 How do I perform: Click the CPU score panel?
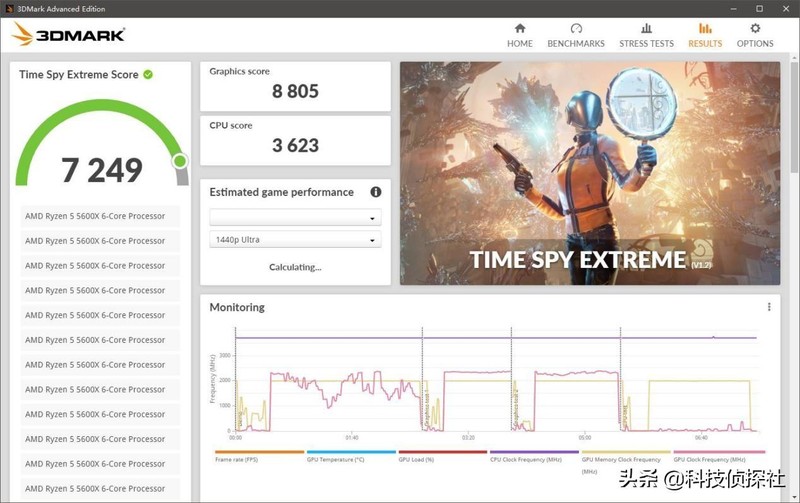point(295,139)
